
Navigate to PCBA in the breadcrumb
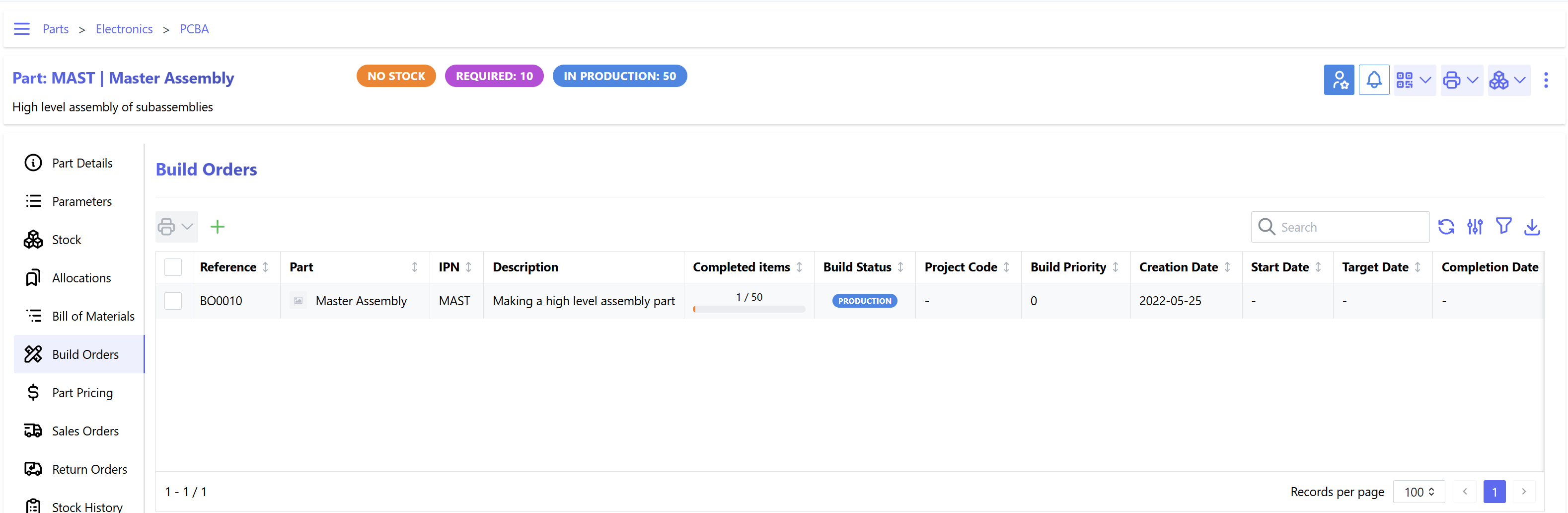pyautogui.click(x=194, y=29)
